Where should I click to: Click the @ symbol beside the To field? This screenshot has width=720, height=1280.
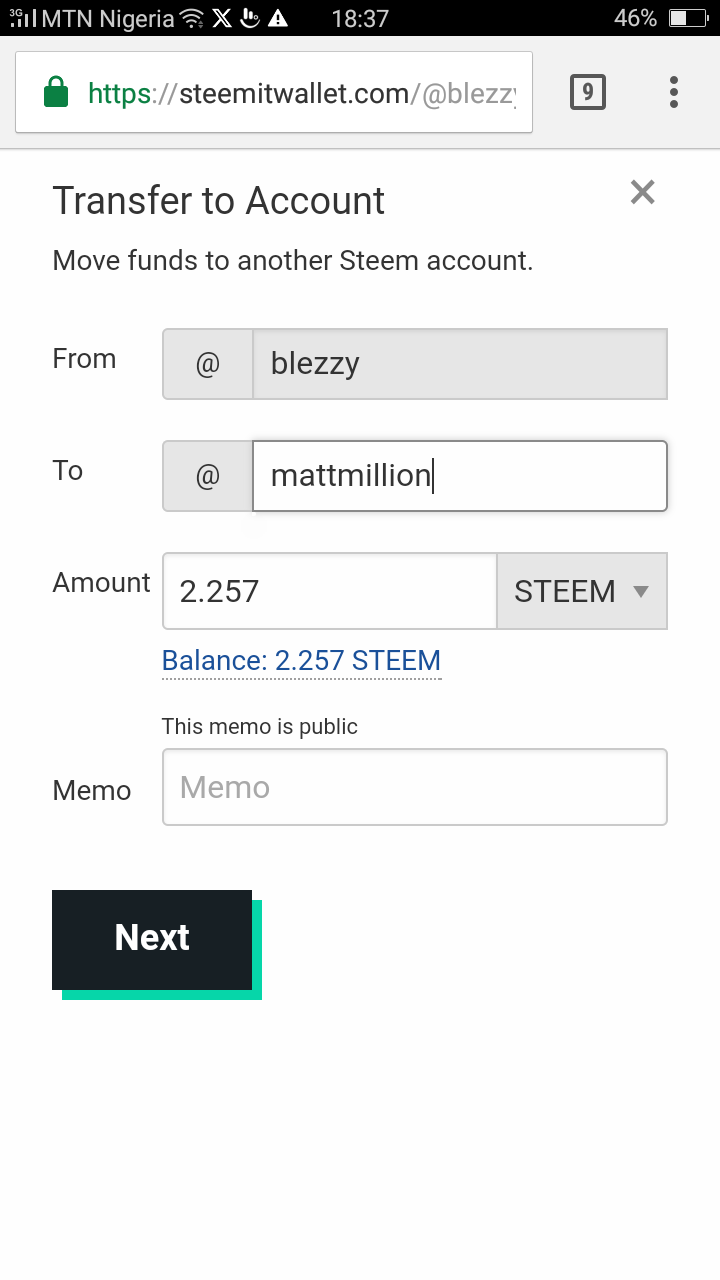pos(208,476)
